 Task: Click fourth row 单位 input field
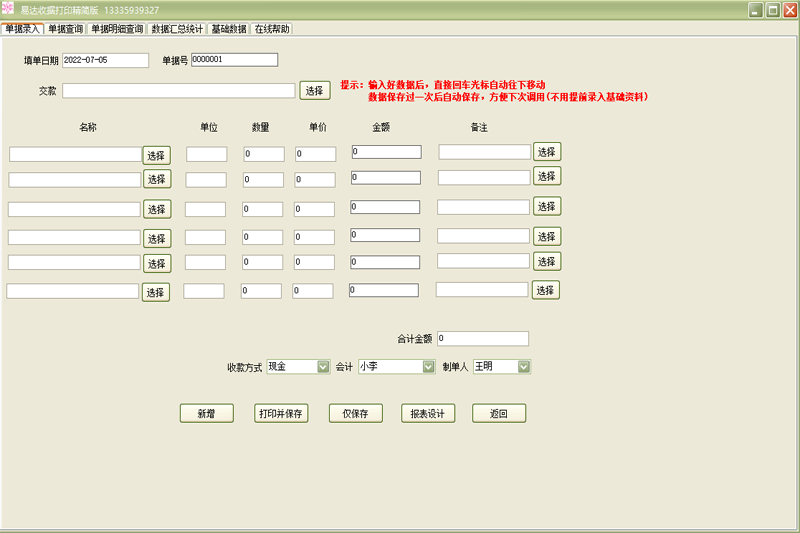tap(205, 237)
